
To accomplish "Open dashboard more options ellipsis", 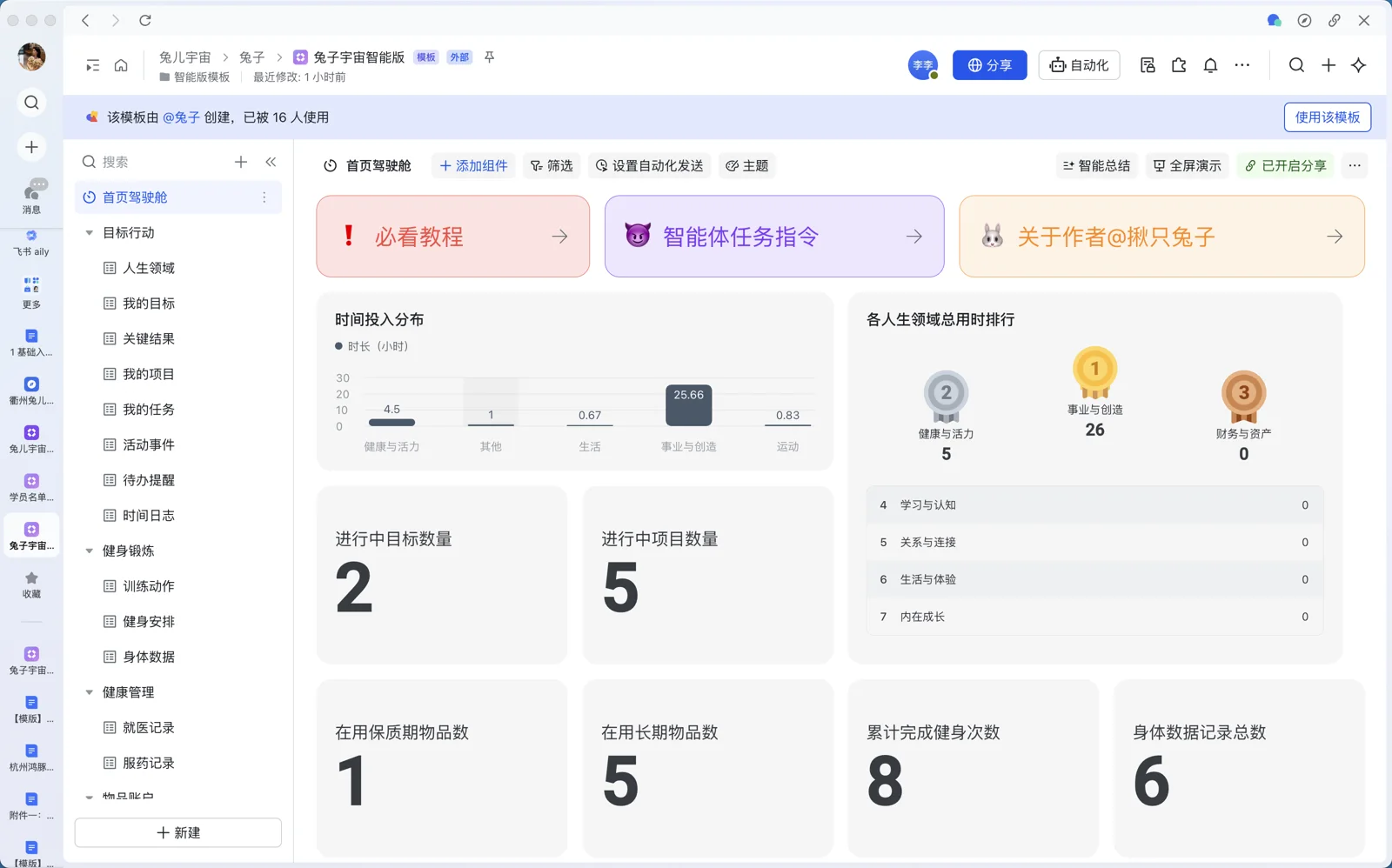I will 1355,165.
